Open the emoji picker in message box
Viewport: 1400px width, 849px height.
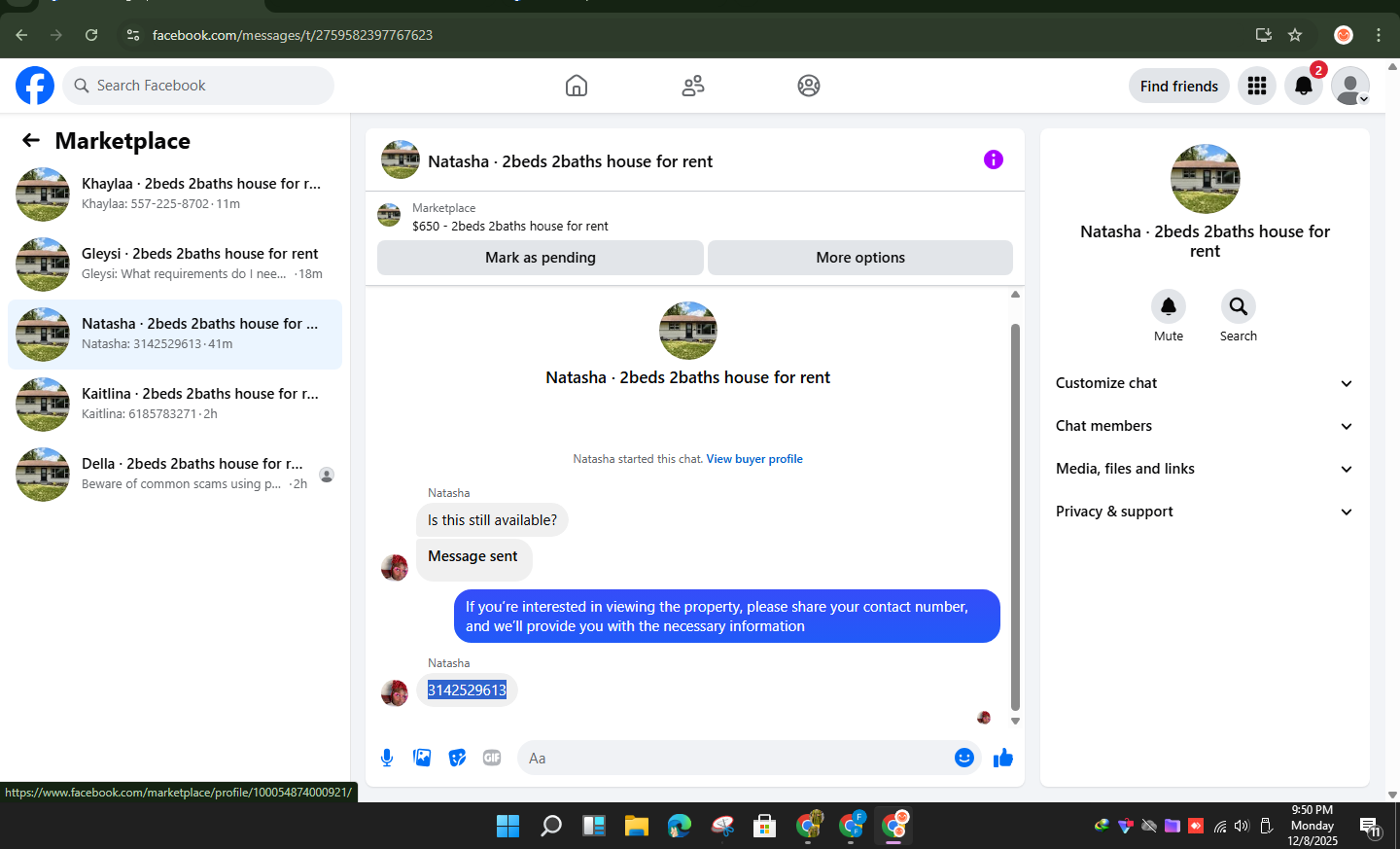963,758
